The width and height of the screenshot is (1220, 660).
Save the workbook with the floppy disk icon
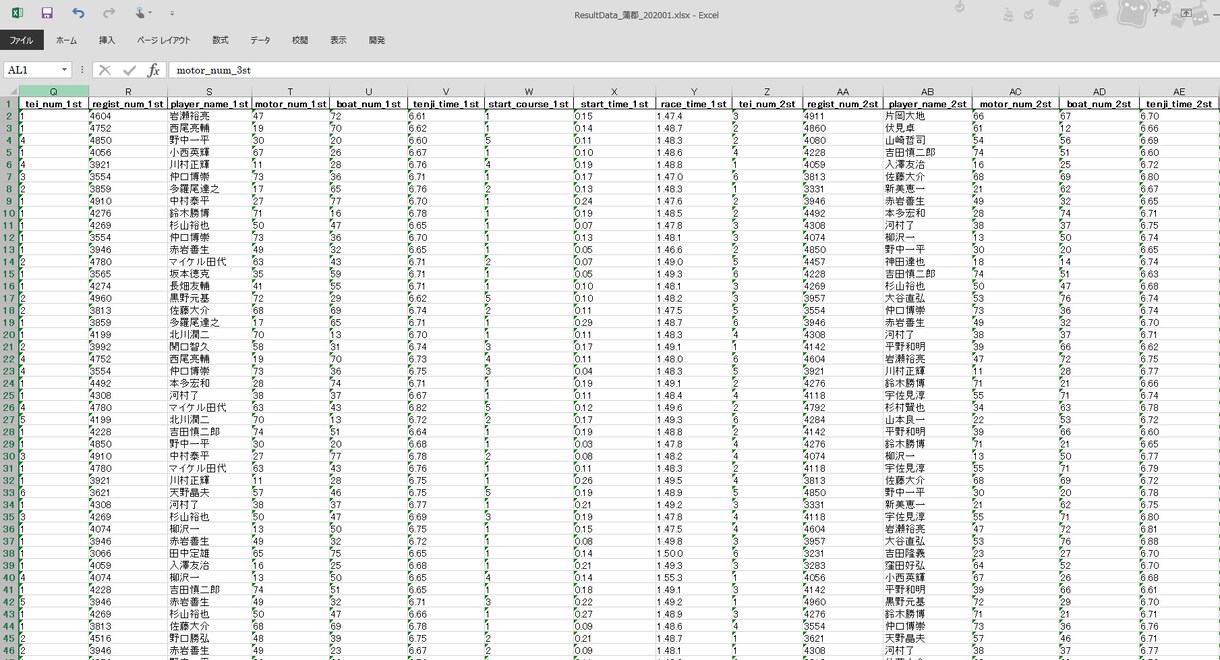coord(47,13)
